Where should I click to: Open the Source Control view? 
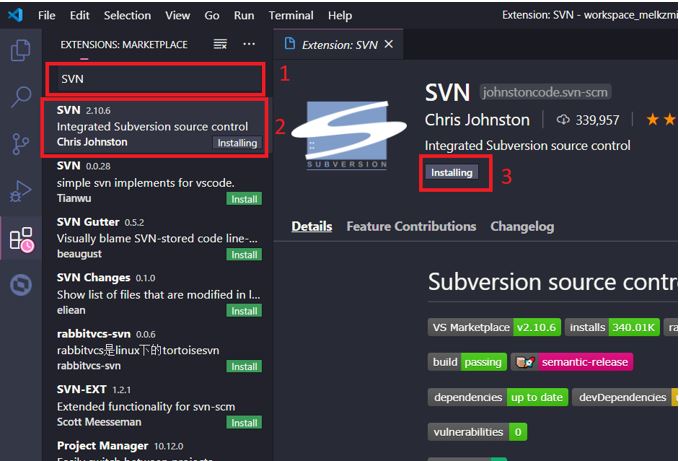20,143
